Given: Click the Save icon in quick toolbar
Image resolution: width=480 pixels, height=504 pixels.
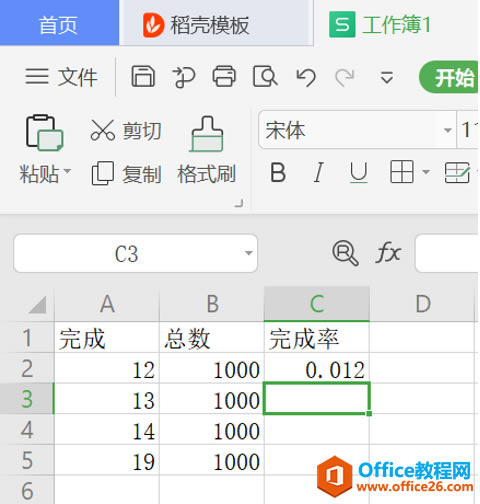Looking at the screenshot, I should pos(143,77).
